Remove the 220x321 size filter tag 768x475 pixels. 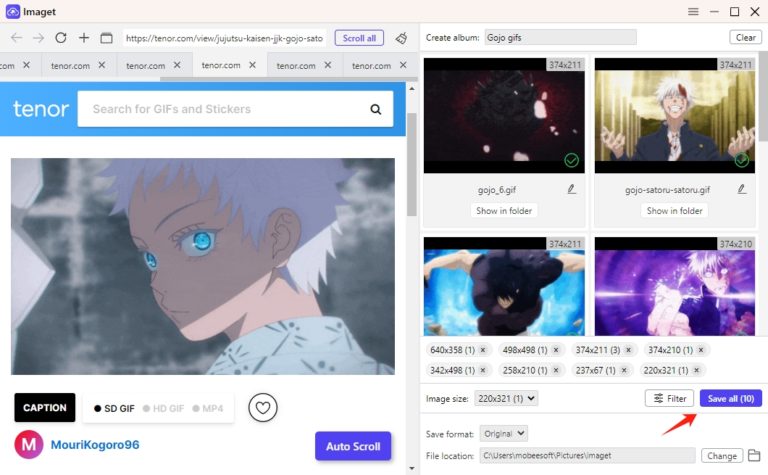coord(696,370)
